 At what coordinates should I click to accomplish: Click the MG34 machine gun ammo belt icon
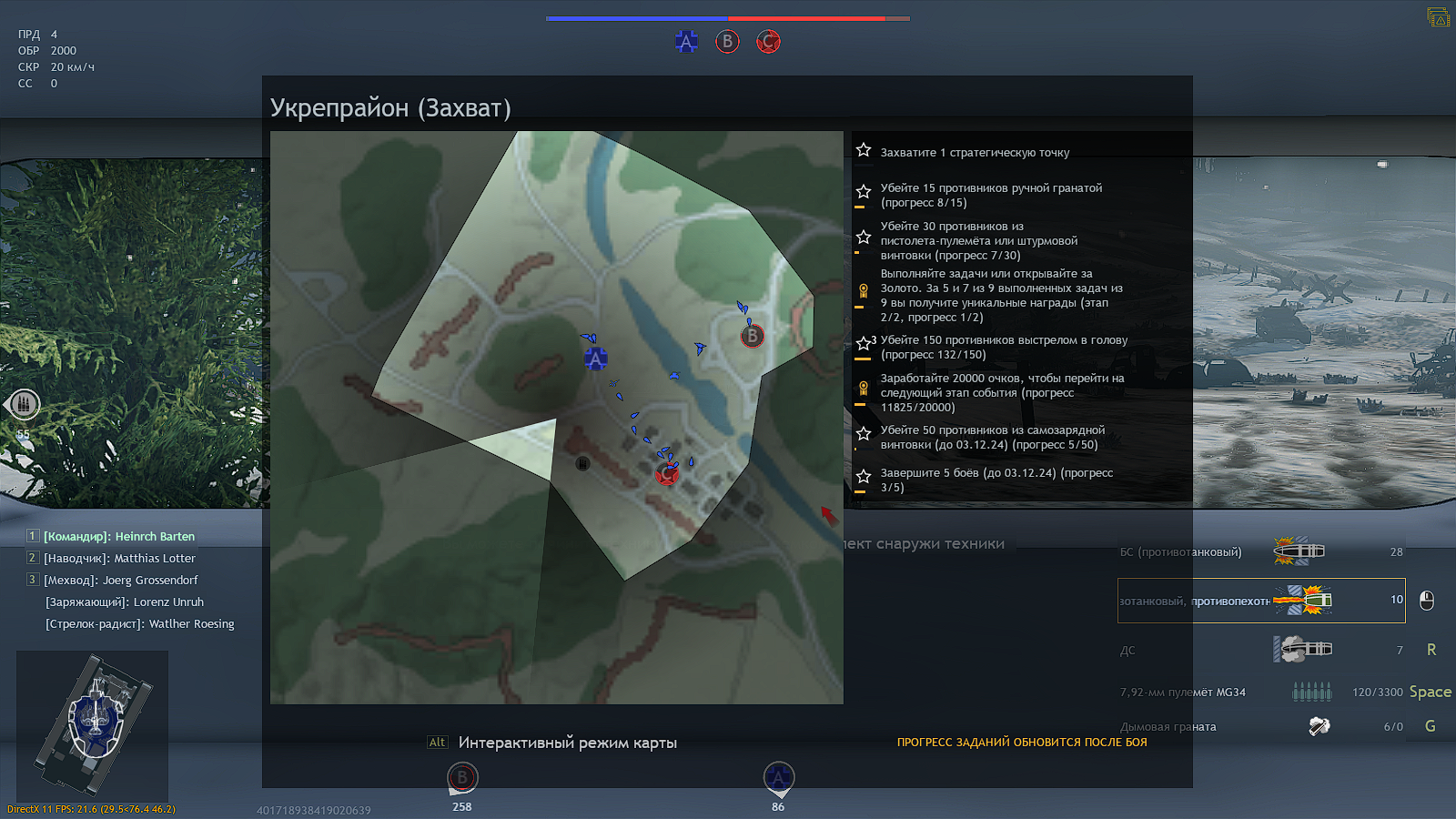[x=1312, y=693]
